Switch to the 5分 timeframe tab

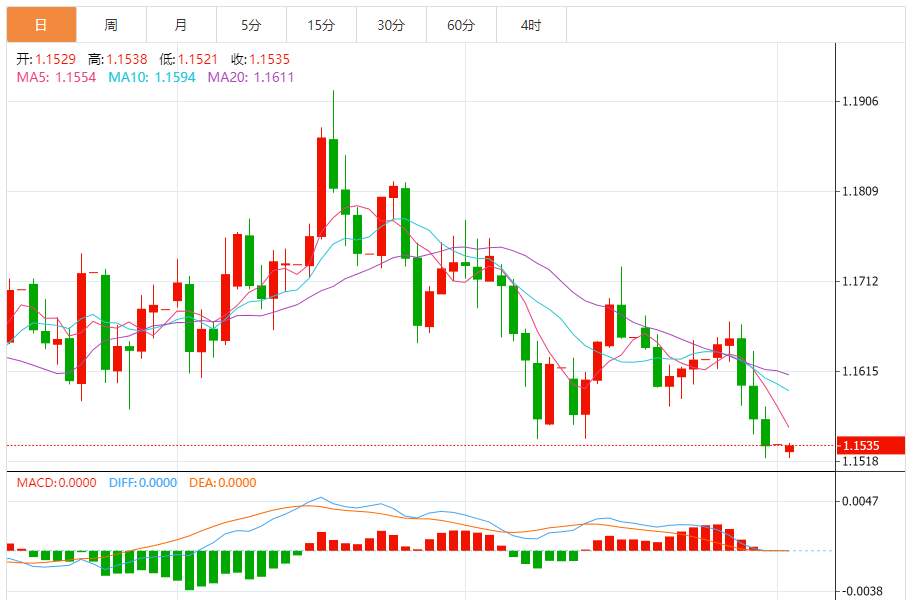250,25
